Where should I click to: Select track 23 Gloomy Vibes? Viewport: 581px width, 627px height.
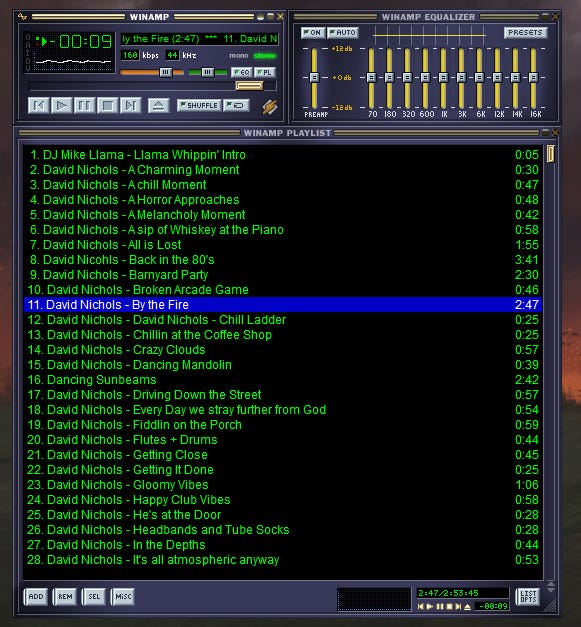click(283, 485)
